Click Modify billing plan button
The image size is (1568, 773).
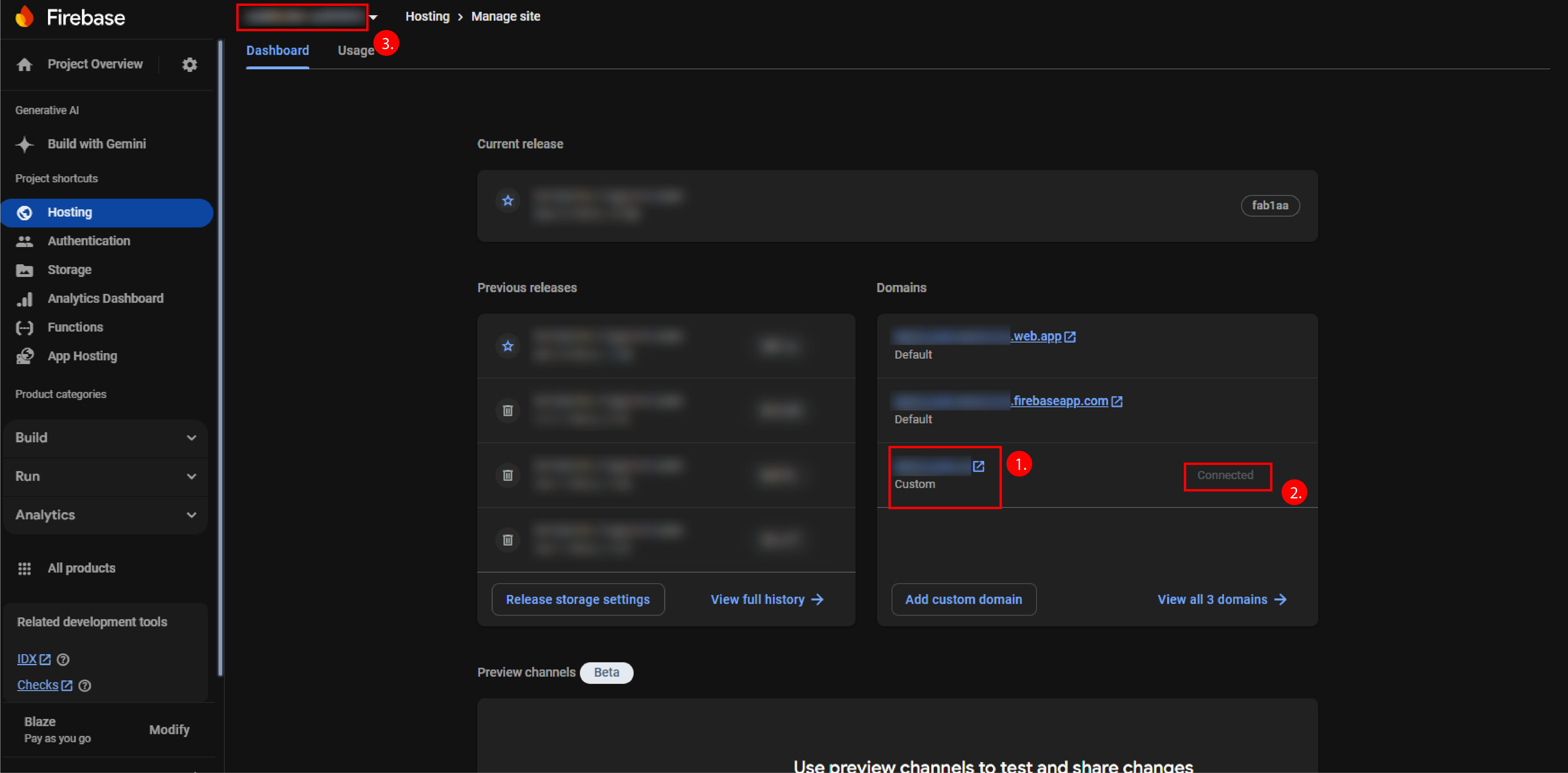169,730
